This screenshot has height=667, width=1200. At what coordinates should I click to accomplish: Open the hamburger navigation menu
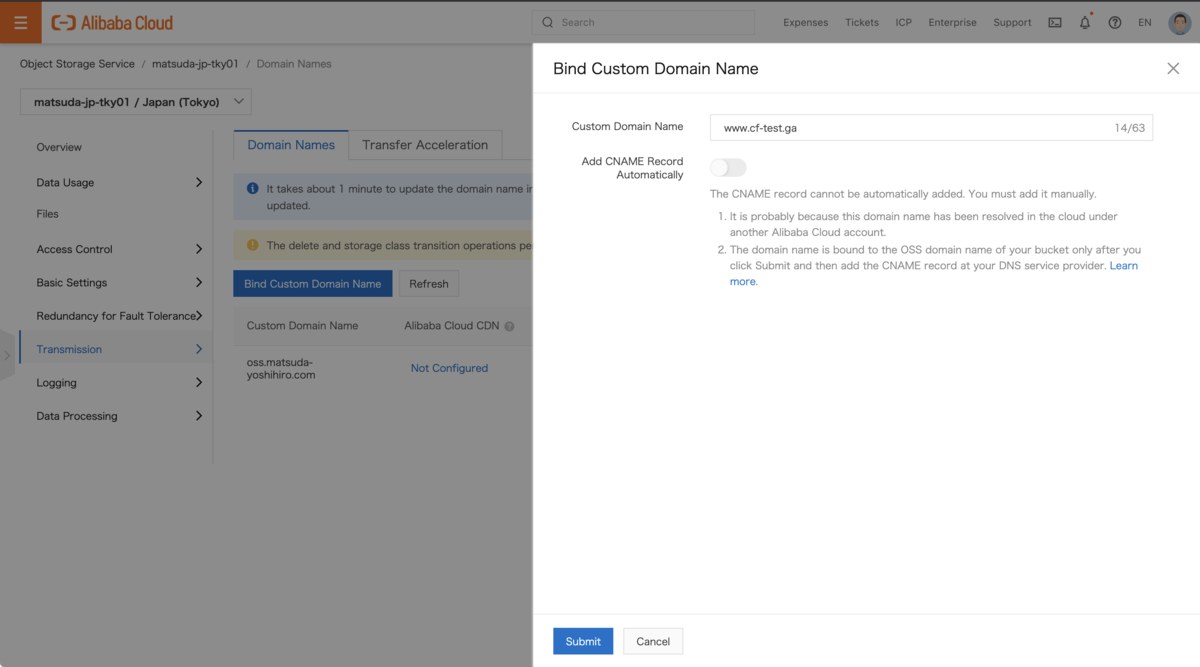pos(20,22)
